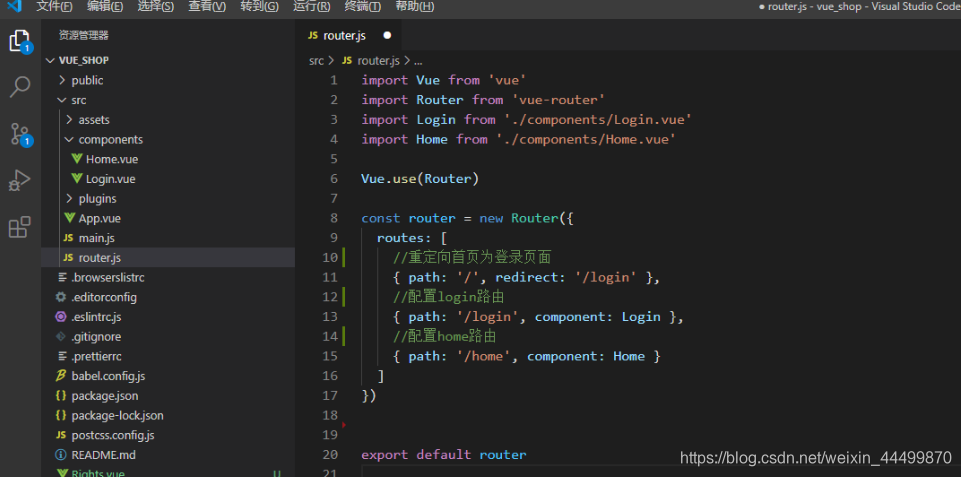The height and width of the screenshot is (477, 962).
Task: Click the git icon beside .gitignore
Action: pyautogui.click(x=61, y=336)
